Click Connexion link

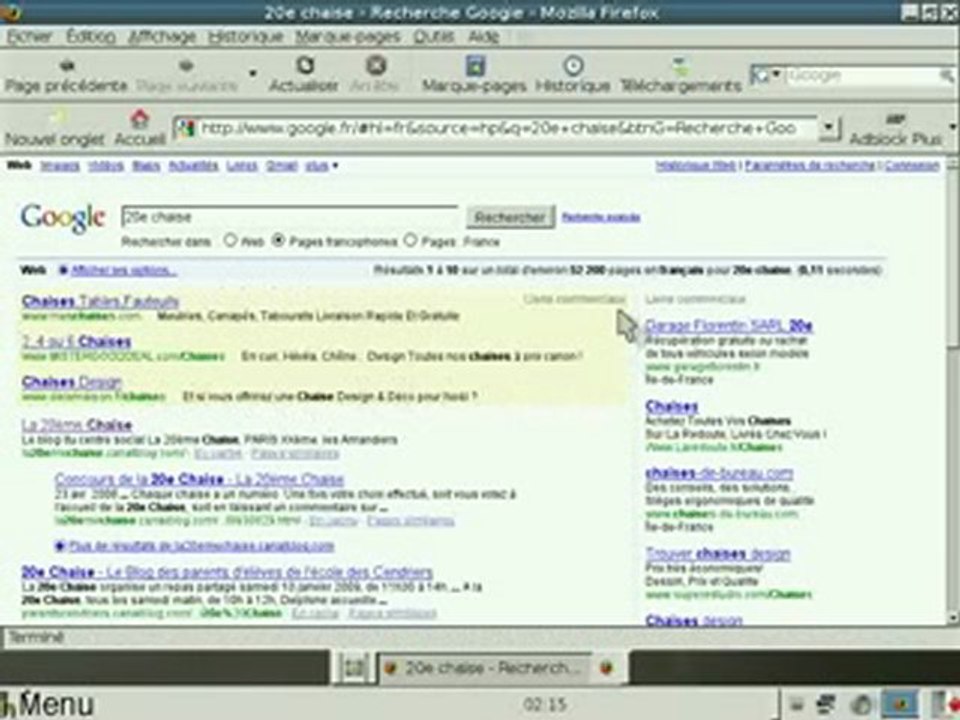click(x=912, y=166)
